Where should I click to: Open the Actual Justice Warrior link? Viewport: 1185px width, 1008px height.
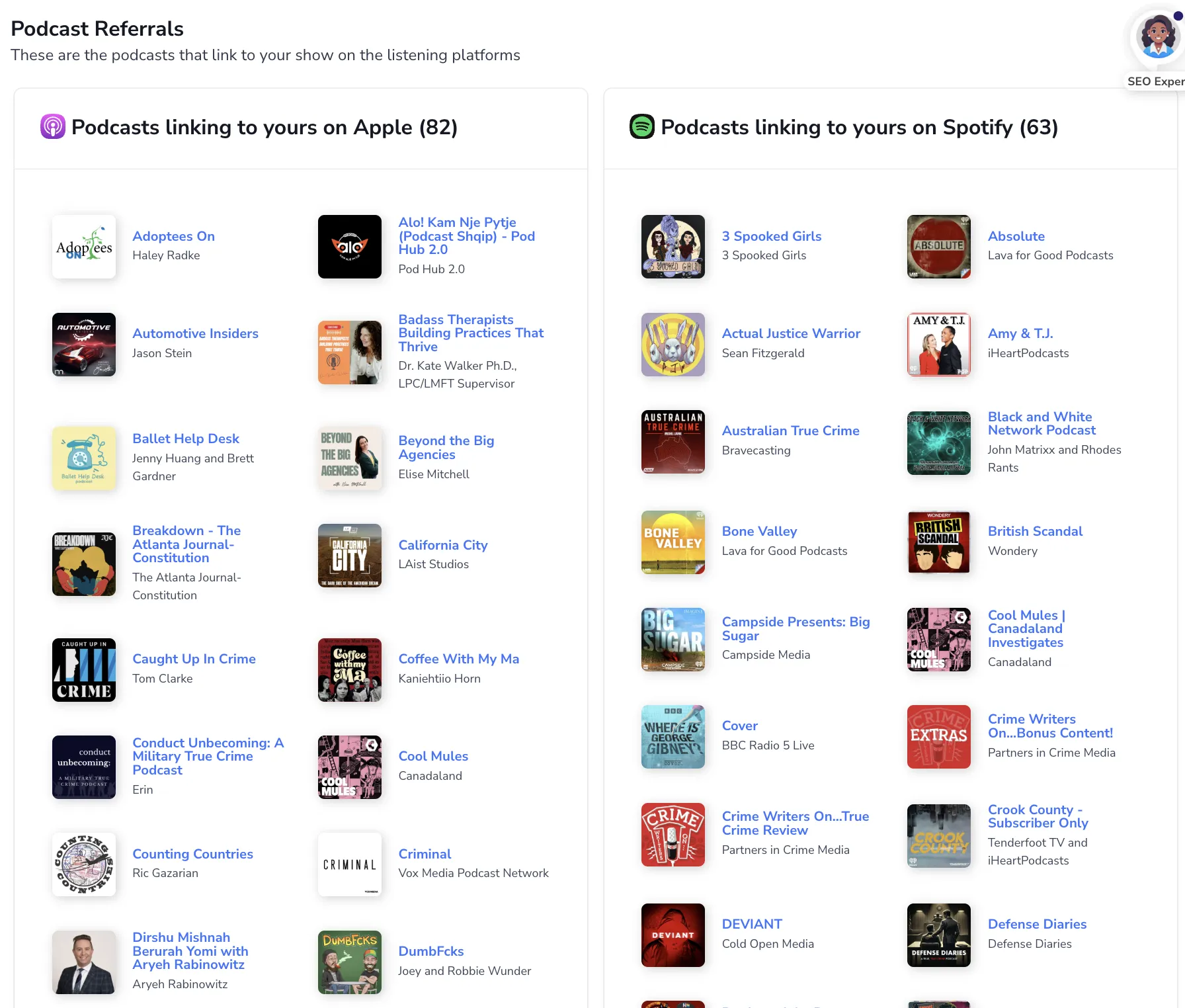pos(791,333)
